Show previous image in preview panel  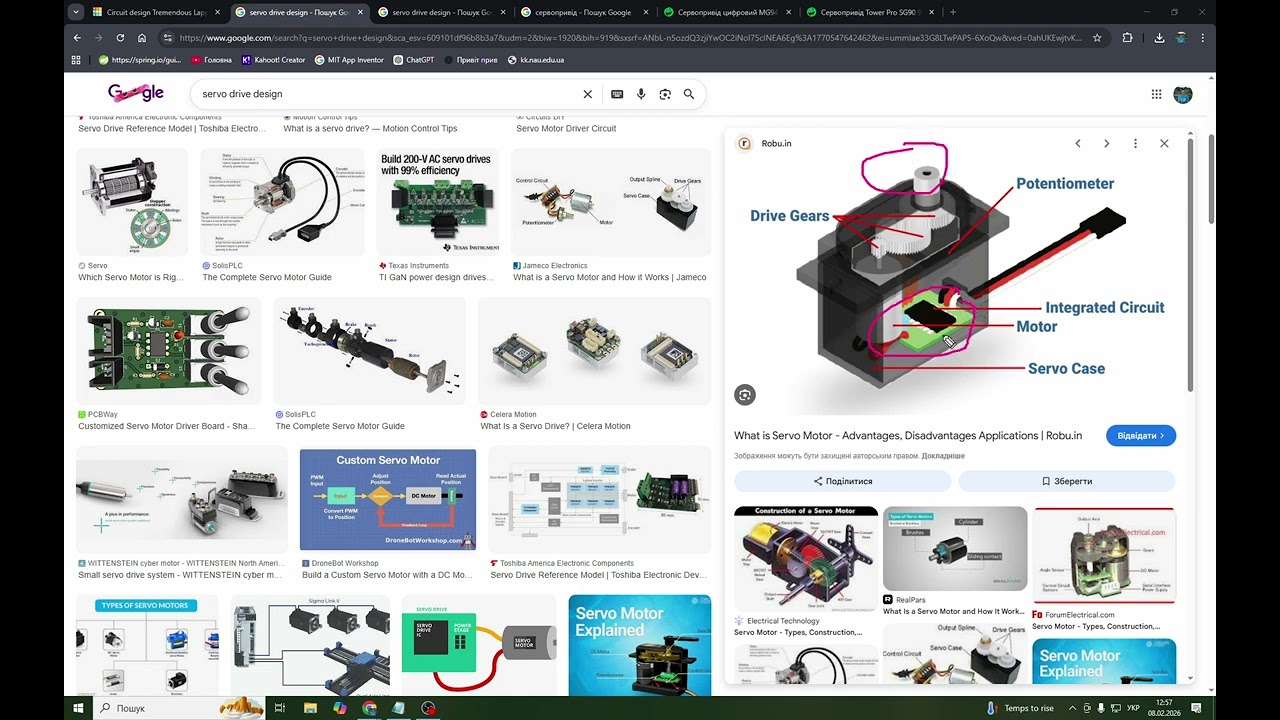pos(1078,143)
